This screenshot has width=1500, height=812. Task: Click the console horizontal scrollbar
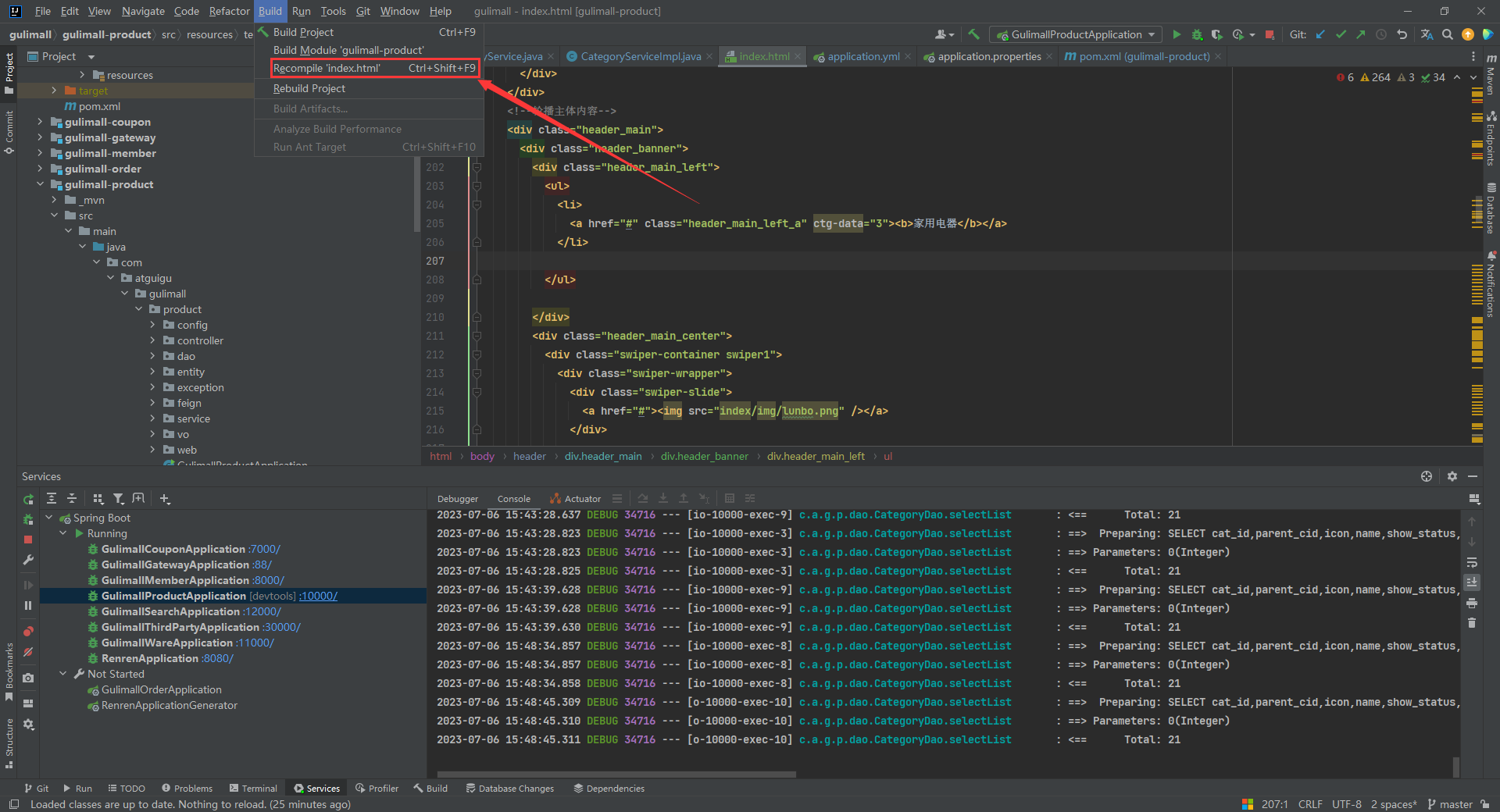(x=617, y=775)
